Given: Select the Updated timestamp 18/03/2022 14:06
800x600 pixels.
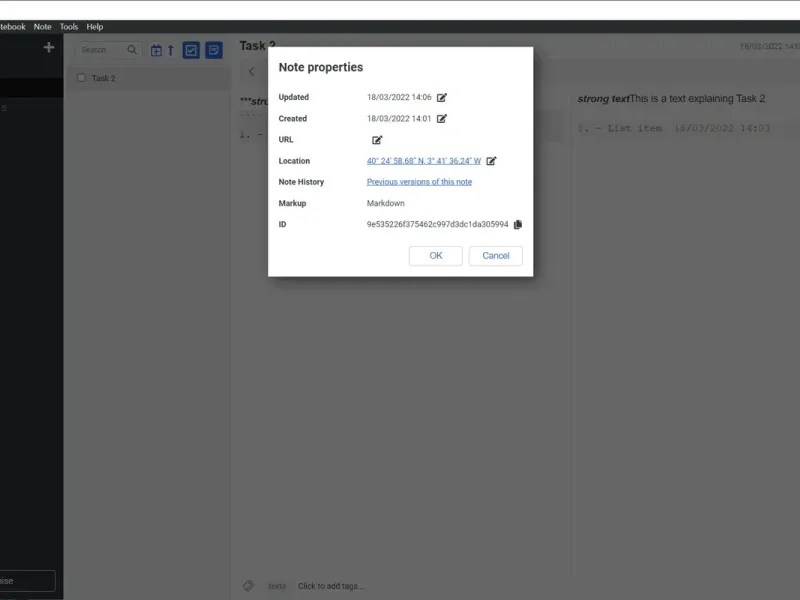Looking at the screenshot, I should coord(399,97).
